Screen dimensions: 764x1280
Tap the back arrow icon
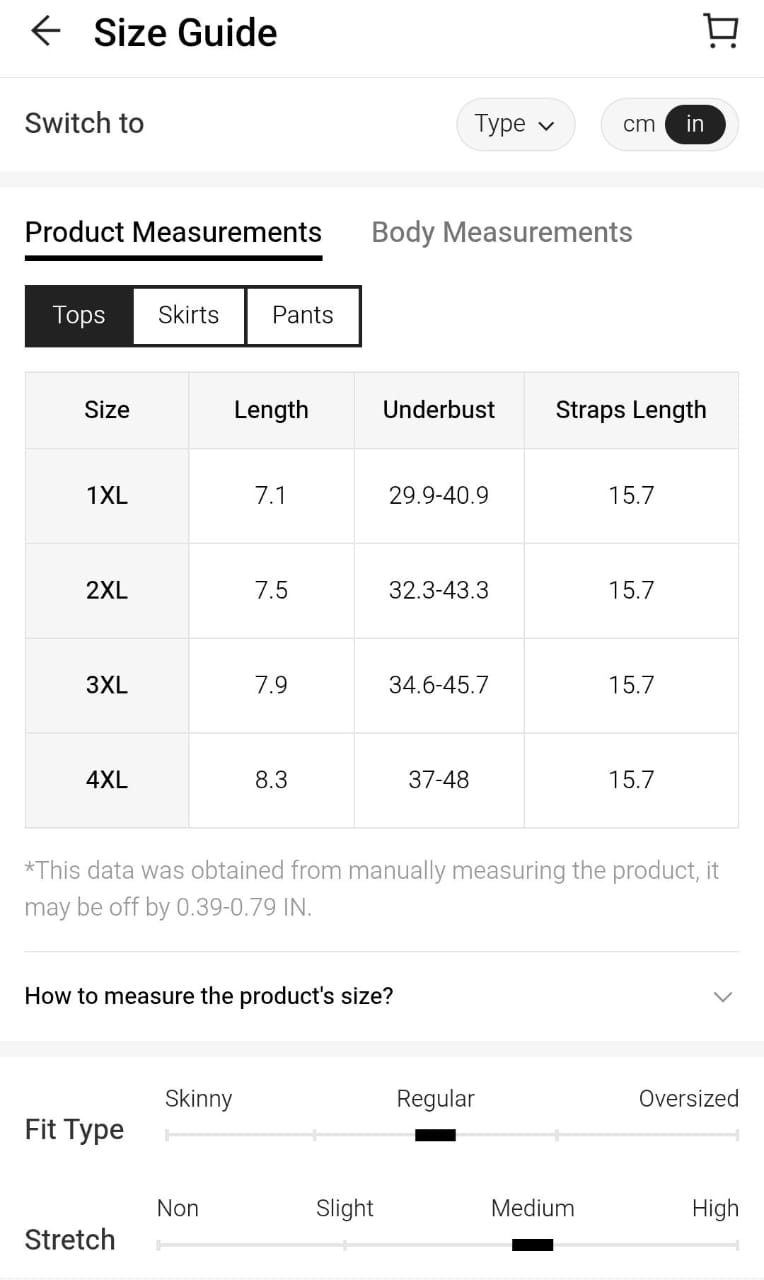[x=45, y=32]
